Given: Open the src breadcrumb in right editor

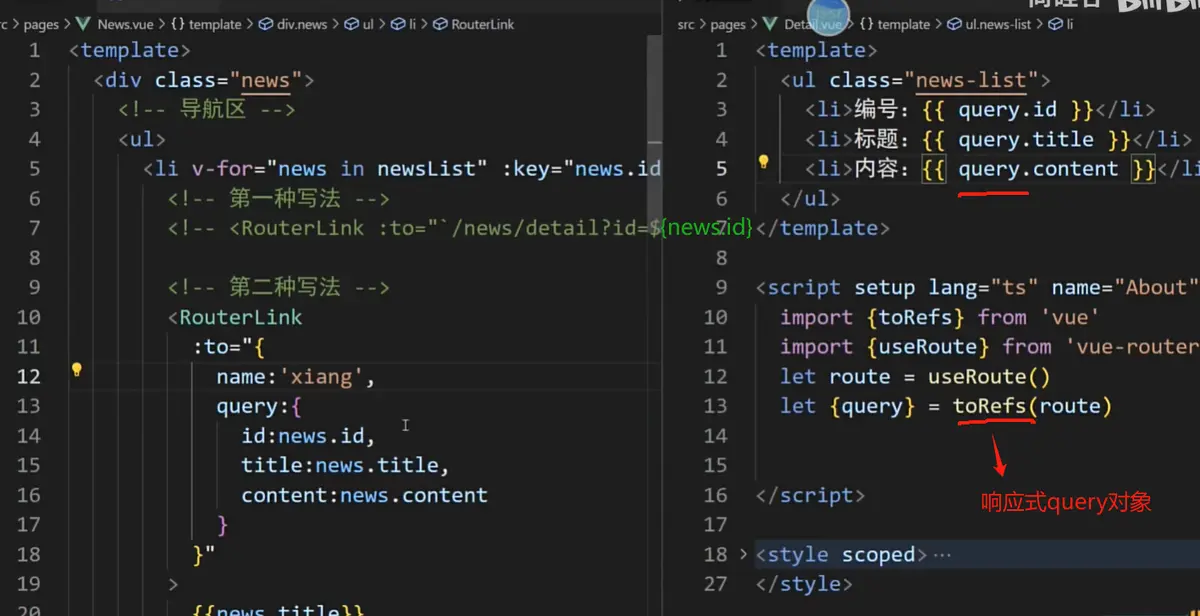Looking at the screenshot, I should (x=686, y=24).
